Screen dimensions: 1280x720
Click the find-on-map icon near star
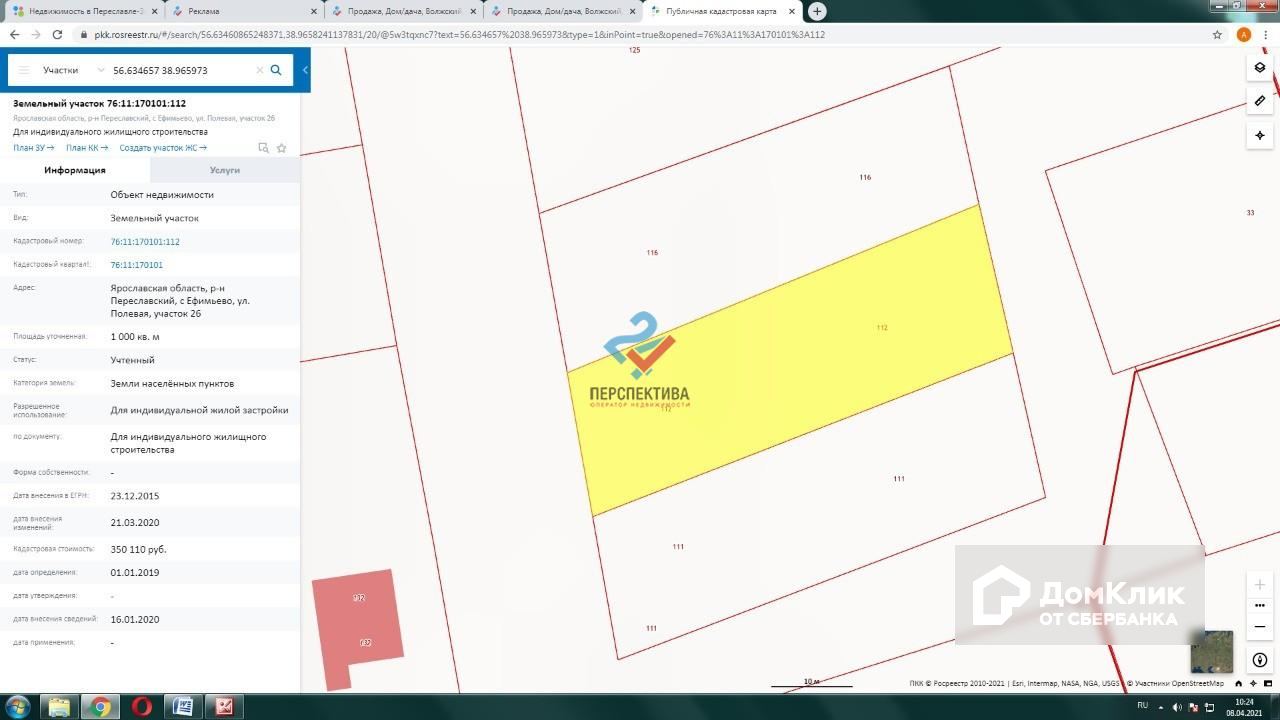coord(264,148)
